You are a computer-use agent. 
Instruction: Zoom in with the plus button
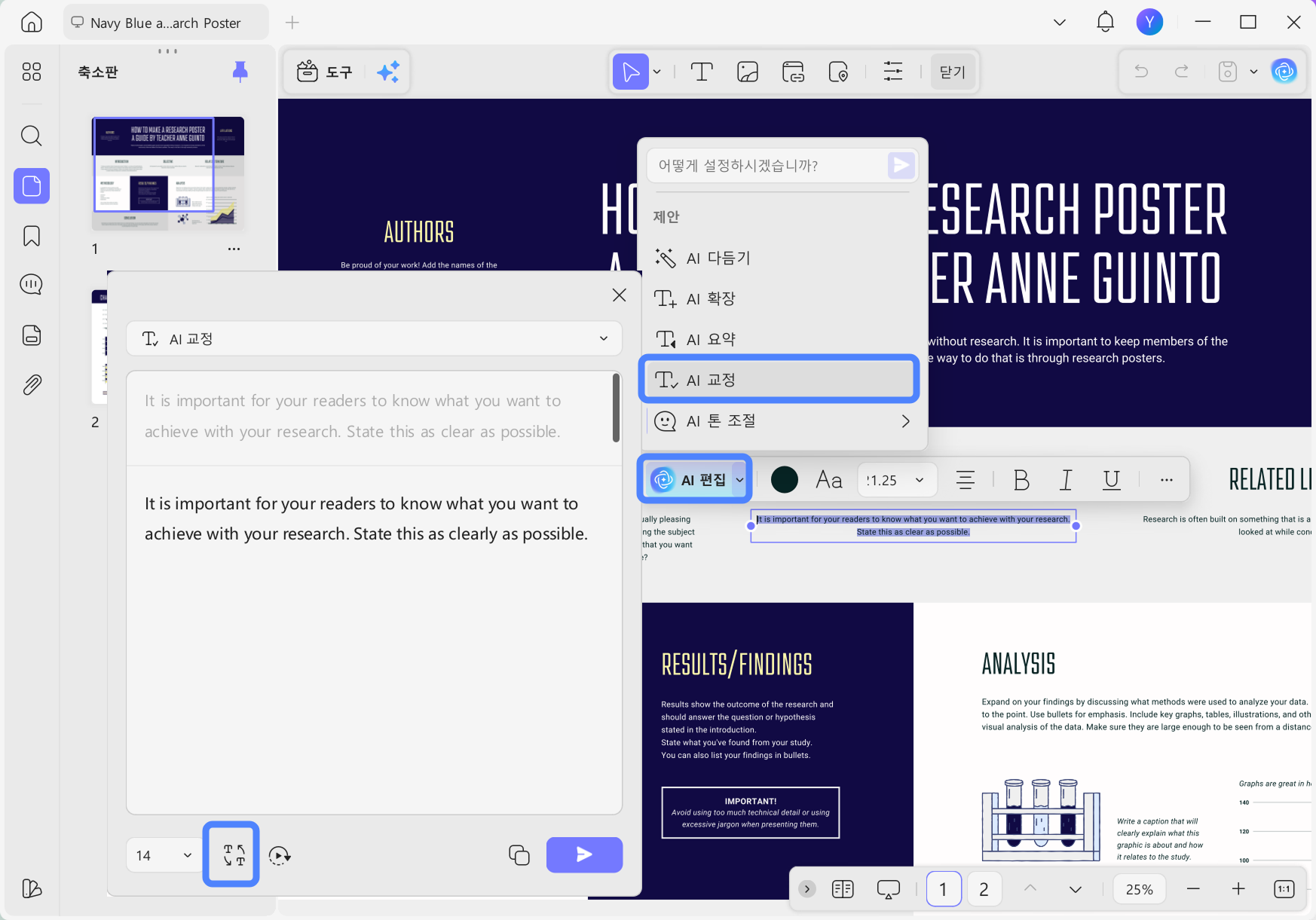1238,889
